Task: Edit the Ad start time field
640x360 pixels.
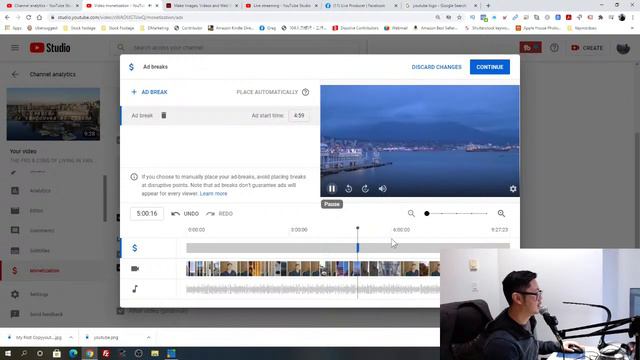Action: click(299, 116)
